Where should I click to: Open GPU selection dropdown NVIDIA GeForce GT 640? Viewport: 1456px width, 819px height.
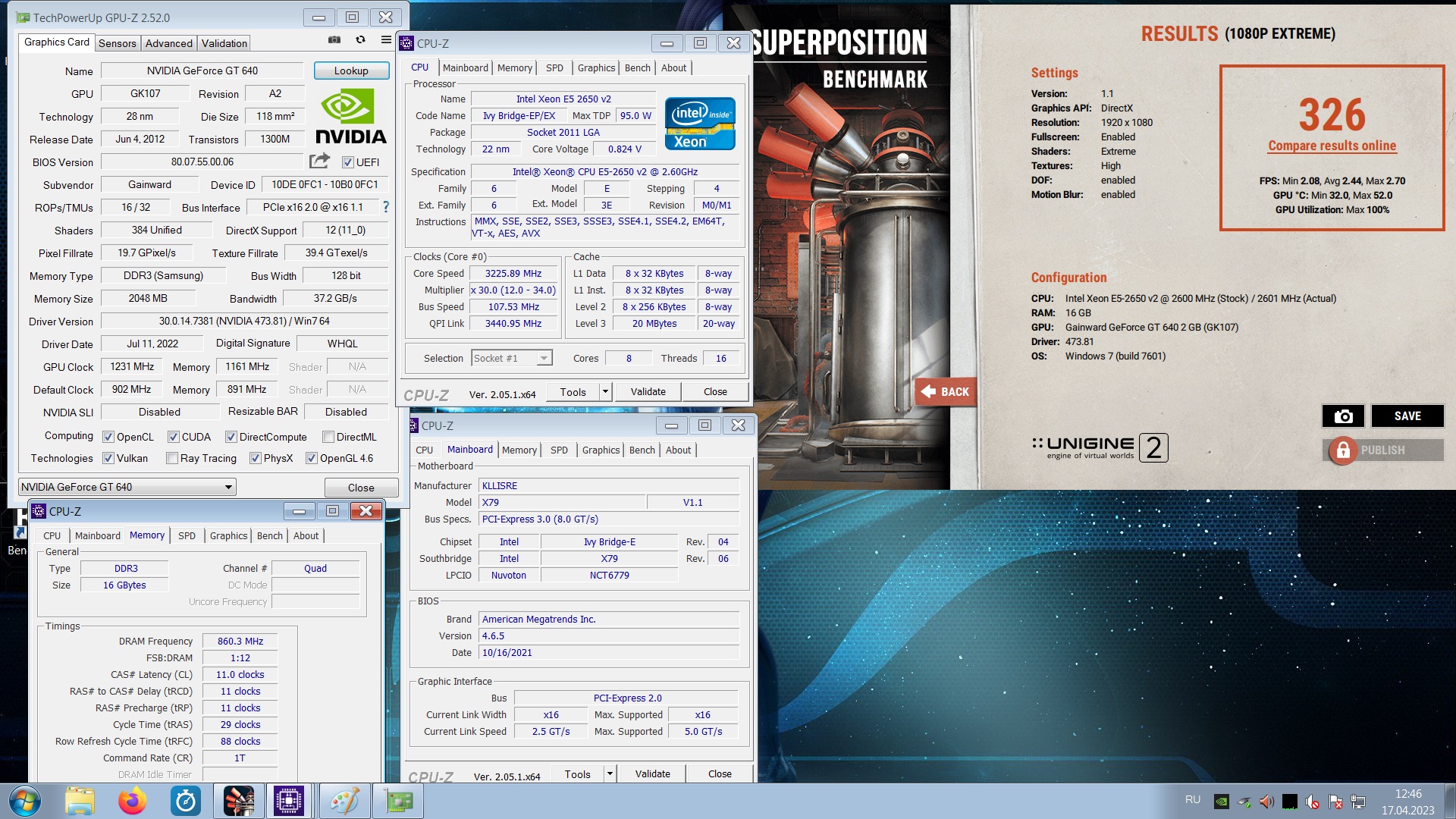[x=127, y=487]
